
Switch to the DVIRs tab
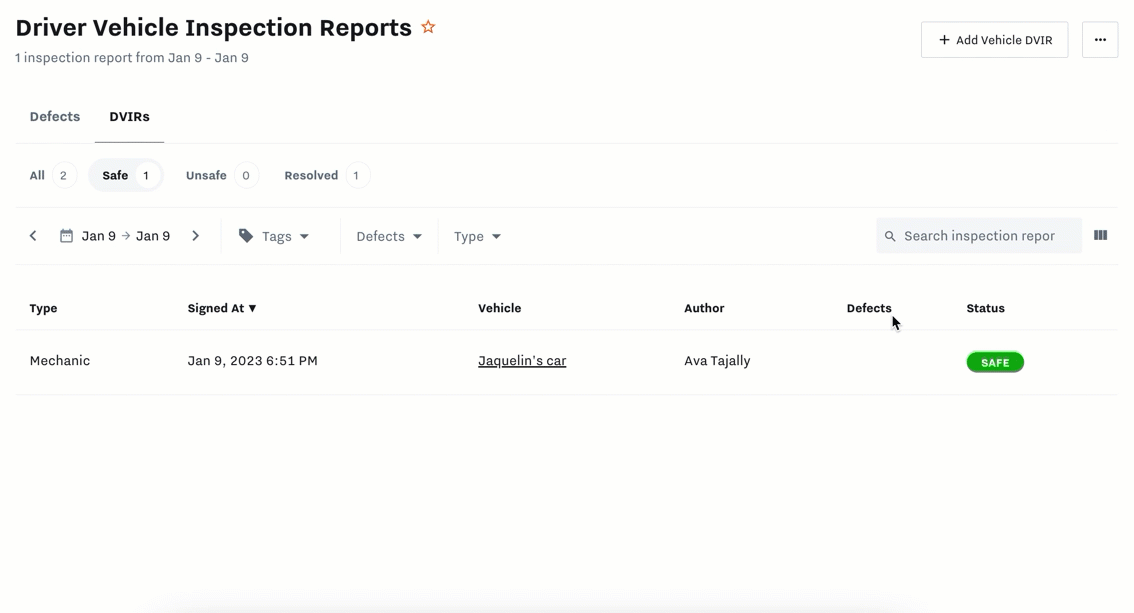(x=129, y=117)
